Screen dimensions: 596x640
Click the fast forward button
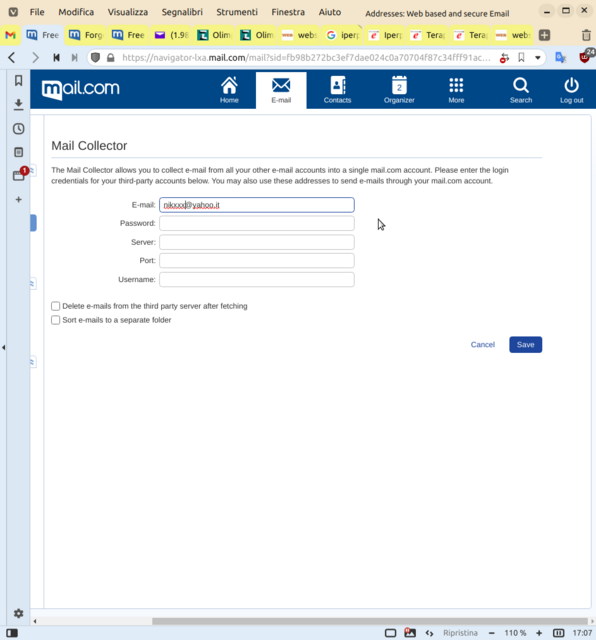(x=74, y=58)
